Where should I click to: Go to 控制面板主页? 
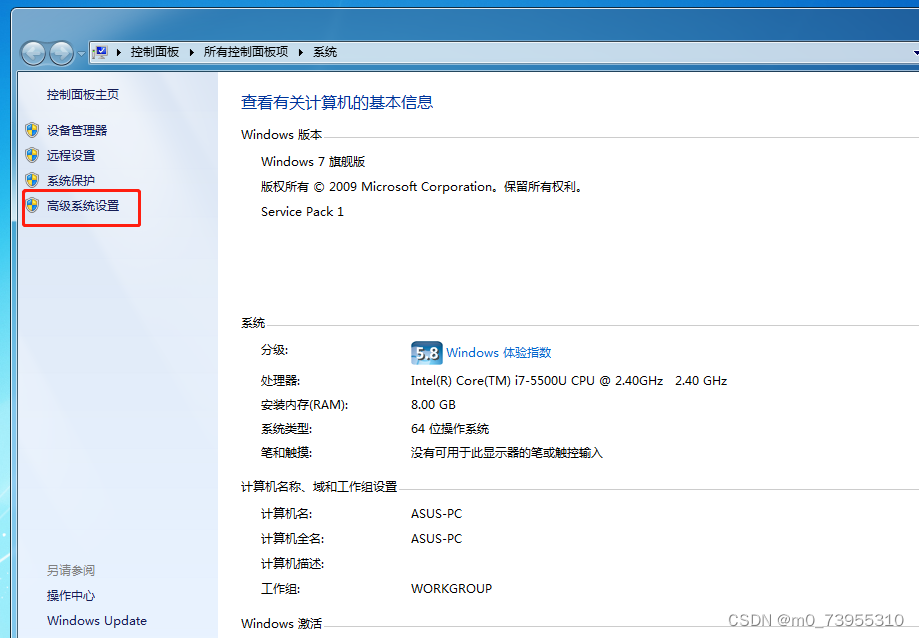pos(83,94)
